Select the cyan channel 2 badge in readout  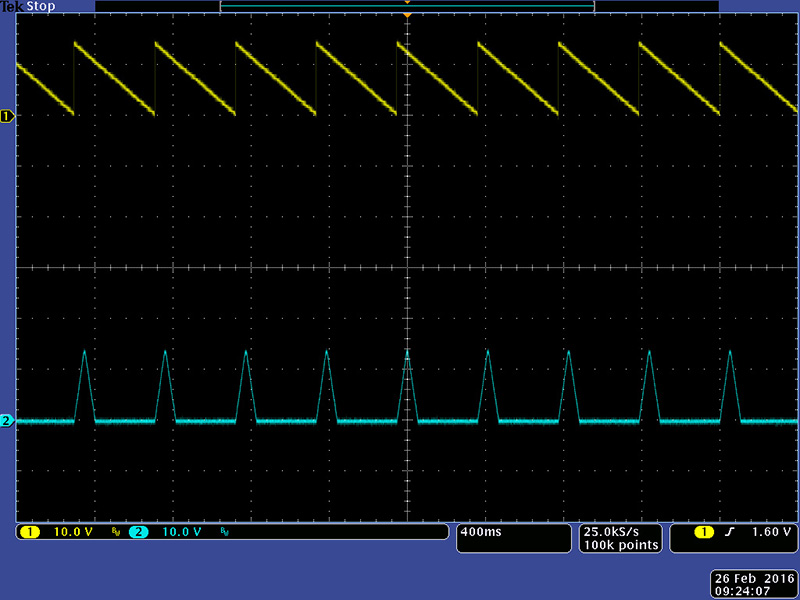point(138,532)
